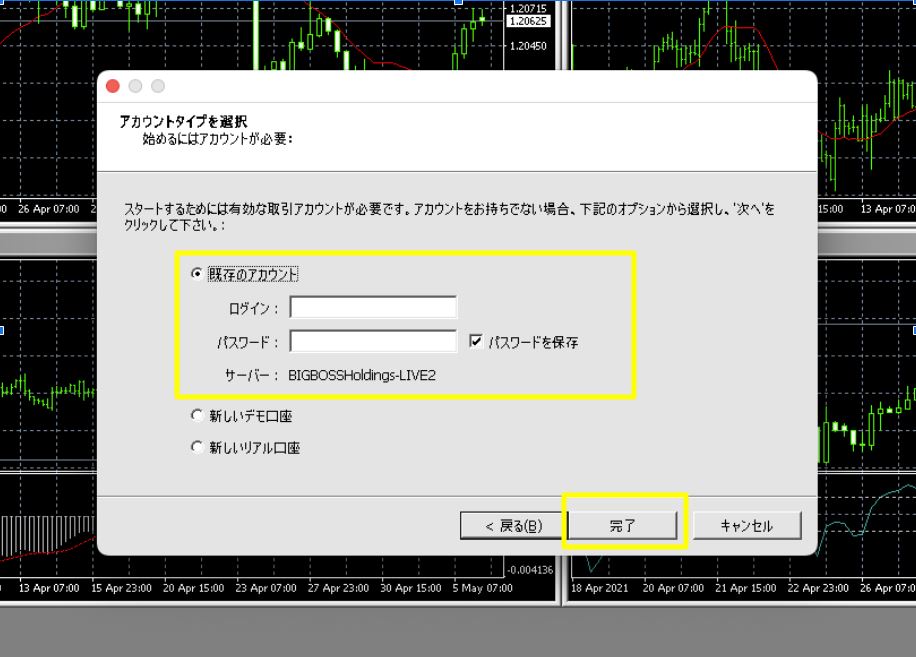Click the BIGBOSSHoldings-LIVE2 server name

(362, 376)
